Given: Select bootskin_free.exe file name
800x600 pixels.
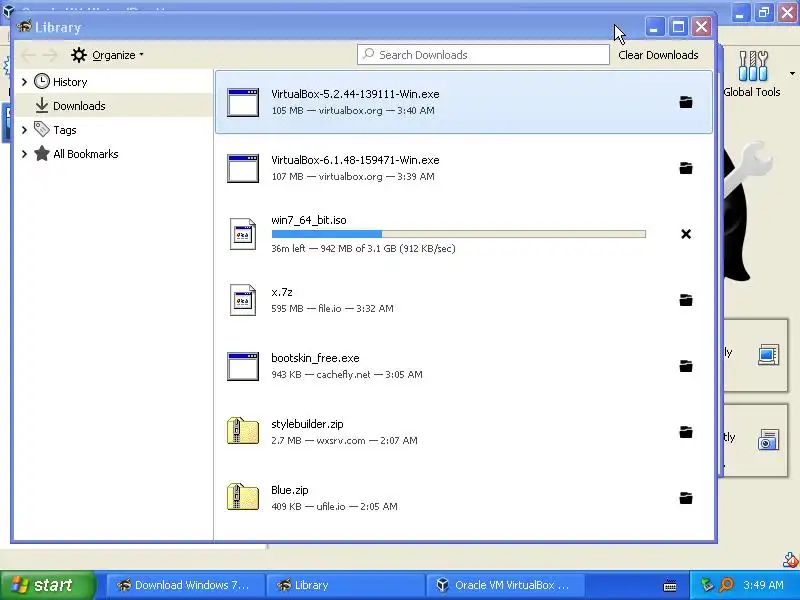Looking at the screenshot, I should [x=315, y=358].
